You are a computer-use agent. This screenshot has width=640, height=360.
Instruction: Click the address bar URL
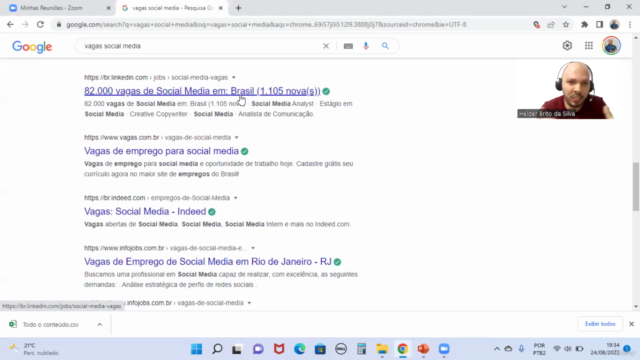(x=266, y=24)
